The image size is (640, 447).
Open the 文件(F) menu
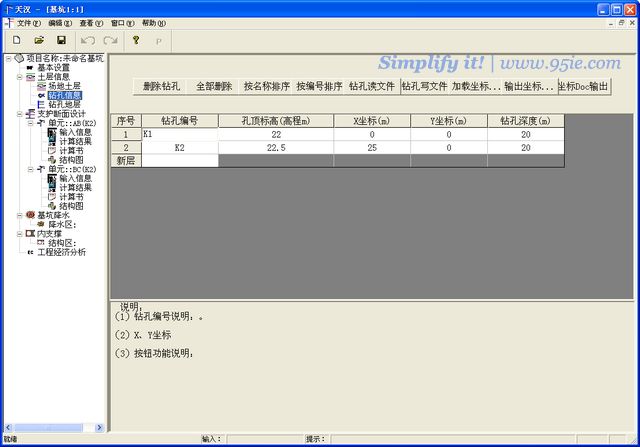click(x=29, y=22)
